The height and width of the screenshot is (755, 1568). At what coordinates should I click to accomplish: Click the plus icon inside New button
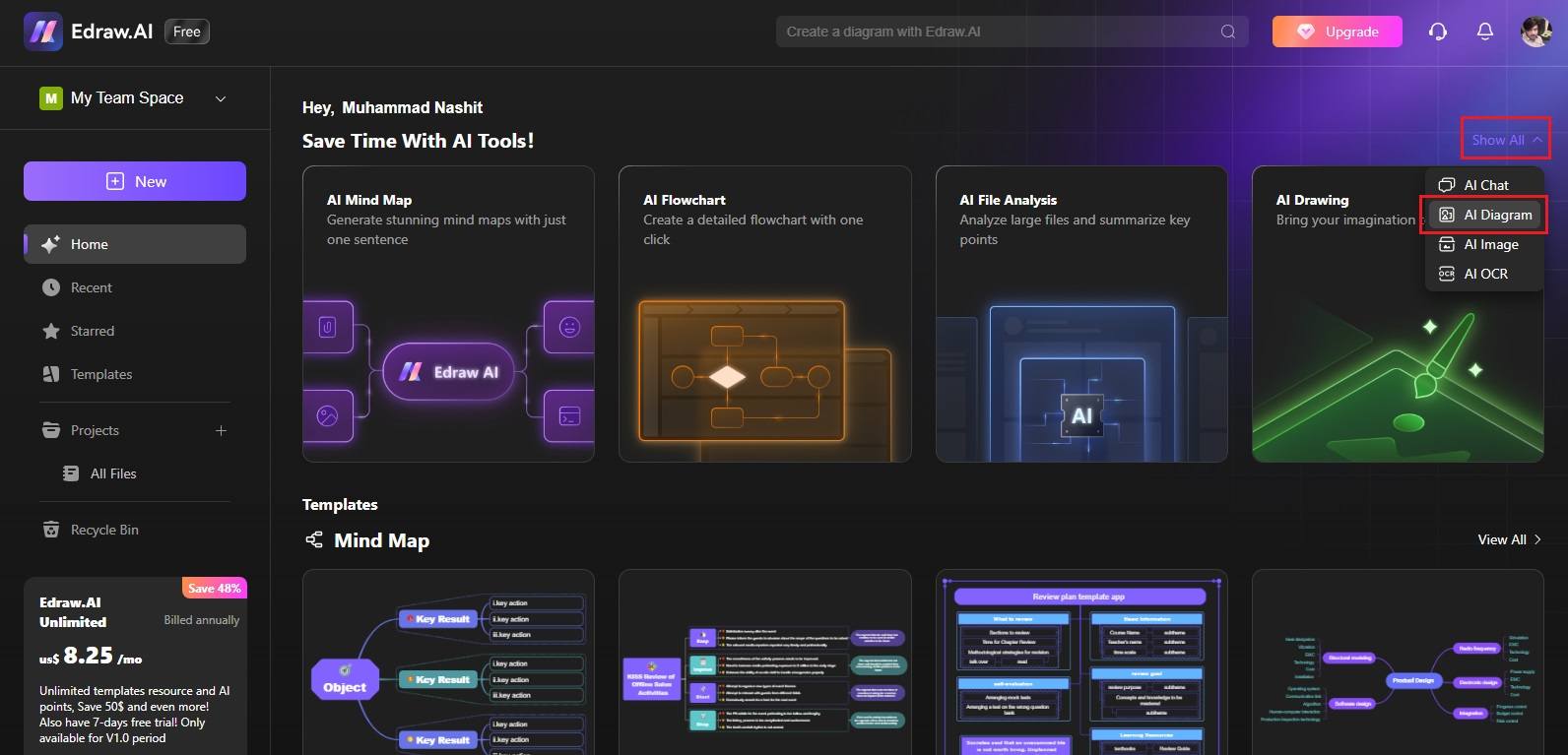click(x=115, y=181)
